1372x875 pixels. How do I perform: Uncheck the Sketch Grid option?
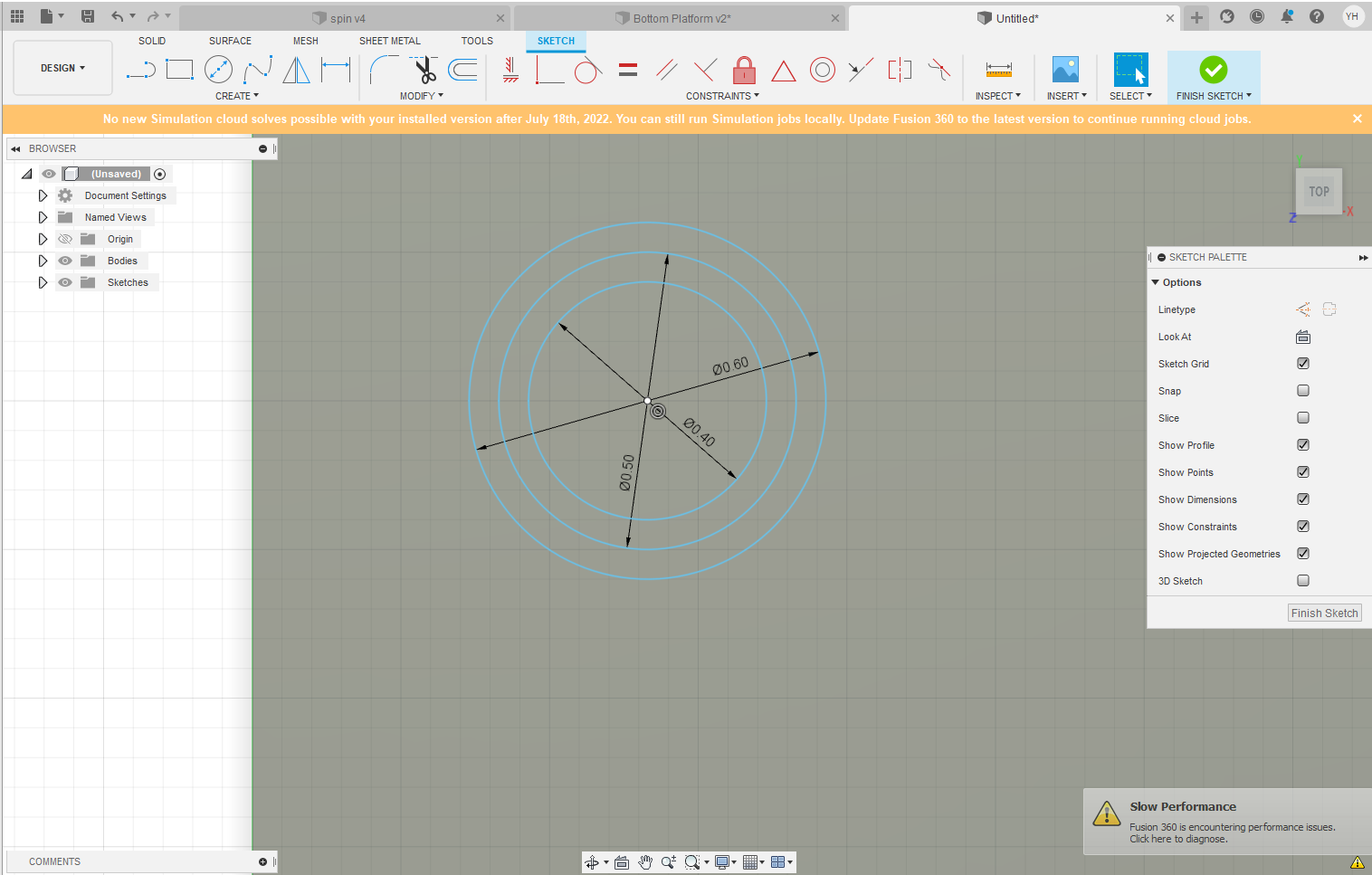pyautogui.click(x=1303, y=364)
